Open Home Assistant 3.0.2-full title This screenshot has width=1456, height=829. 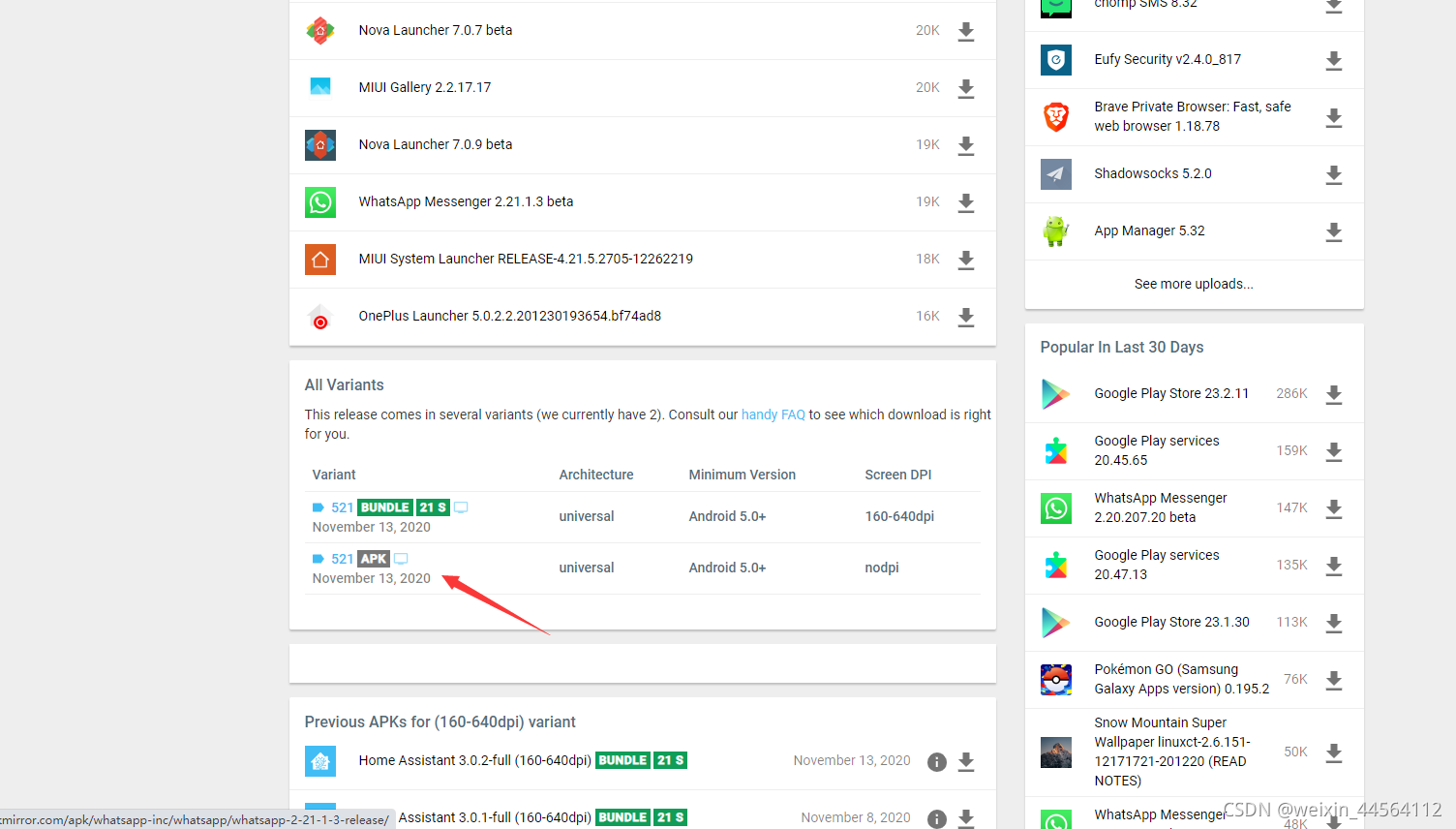(x=474, y=760)
